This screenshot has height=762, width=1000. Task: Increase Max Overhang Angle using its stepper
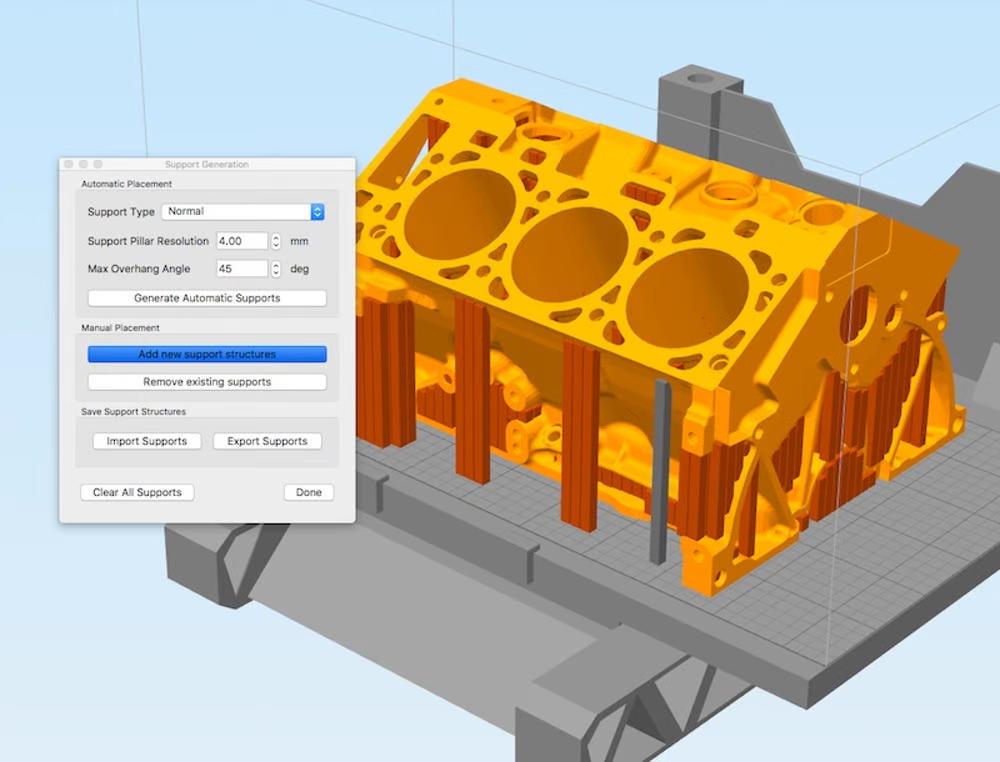tap(275, 264)
